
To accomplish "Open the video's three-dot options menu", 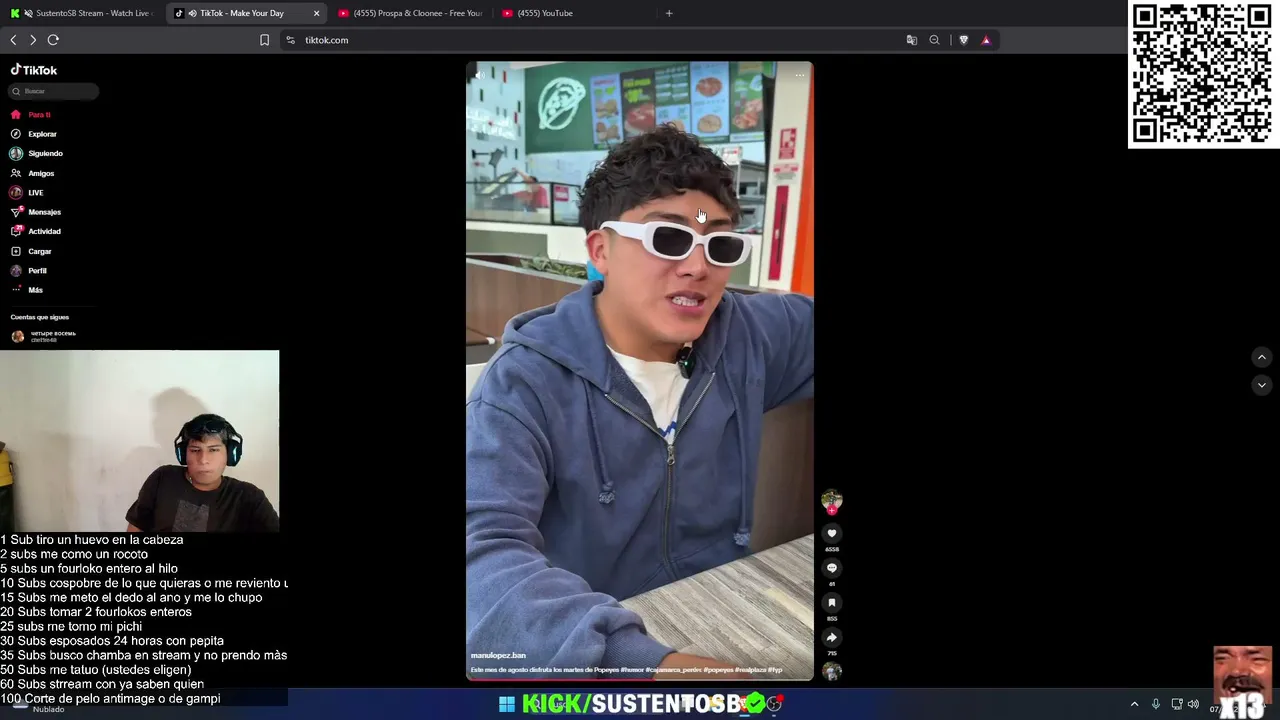I will [x=799, y=75].
